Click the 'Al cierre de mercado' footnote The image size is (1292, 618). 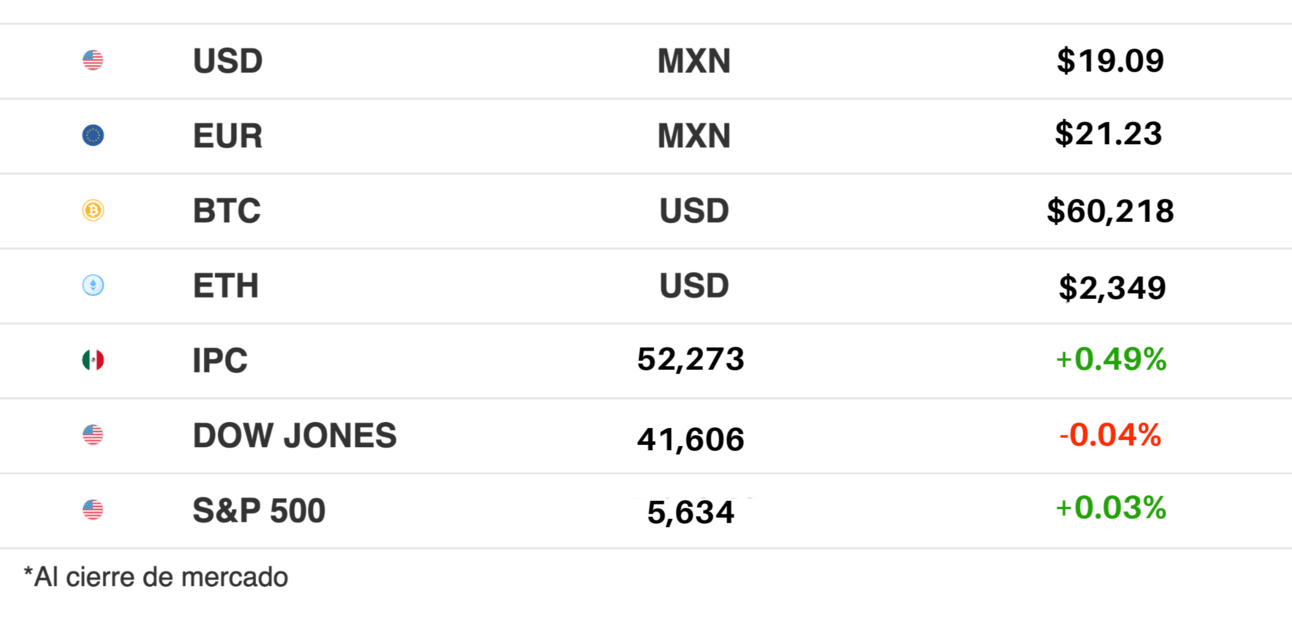(x=156, y=577)
